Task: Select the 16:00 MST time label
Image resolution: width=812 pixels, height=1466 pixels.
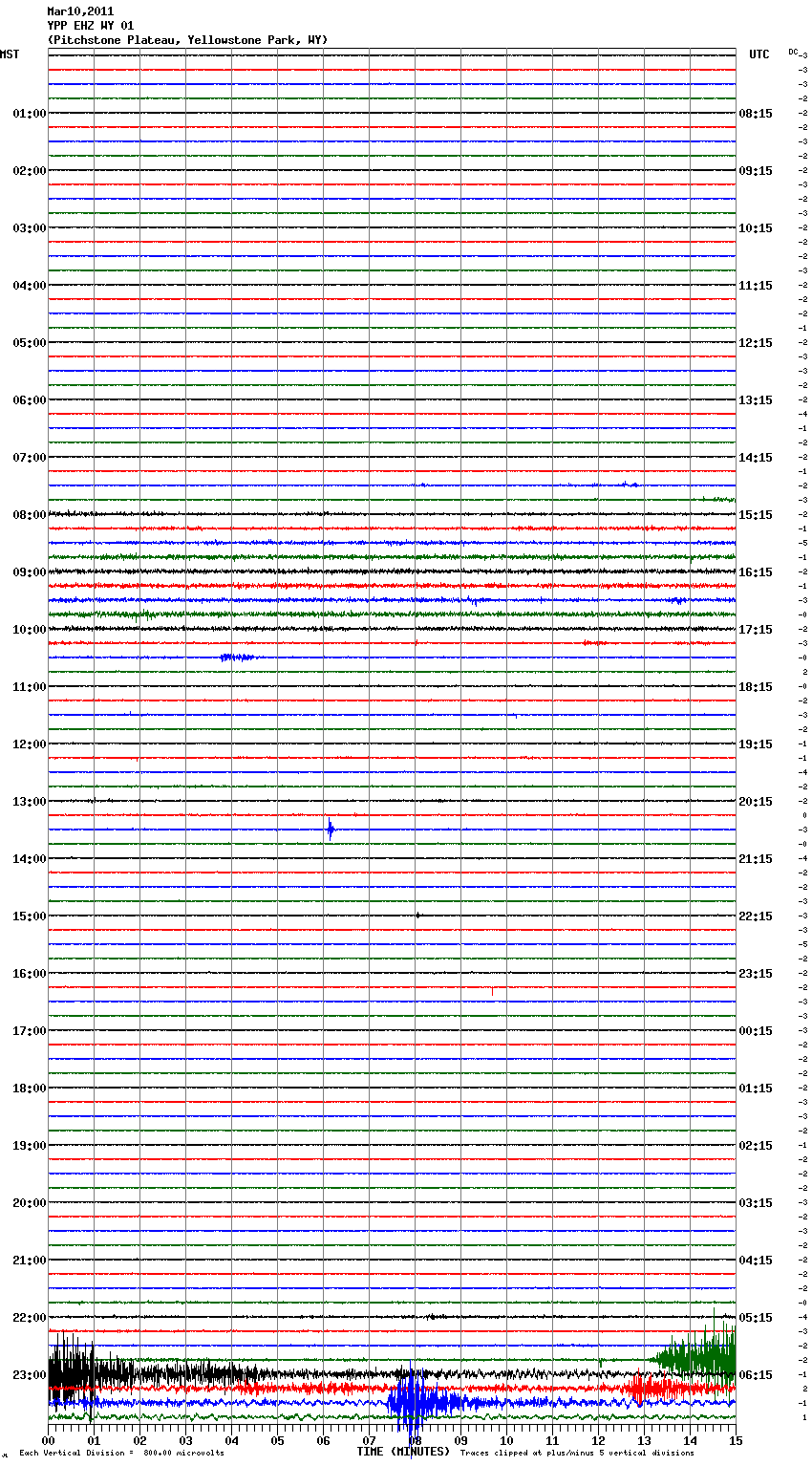Action: click(x=30, y=974)
